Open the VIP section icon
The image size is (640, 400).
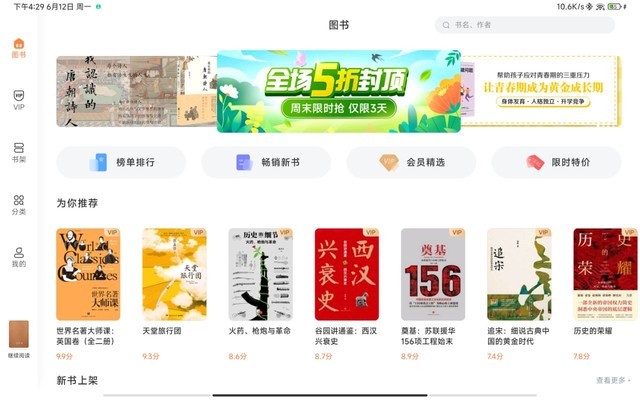[x=19, y=96]
